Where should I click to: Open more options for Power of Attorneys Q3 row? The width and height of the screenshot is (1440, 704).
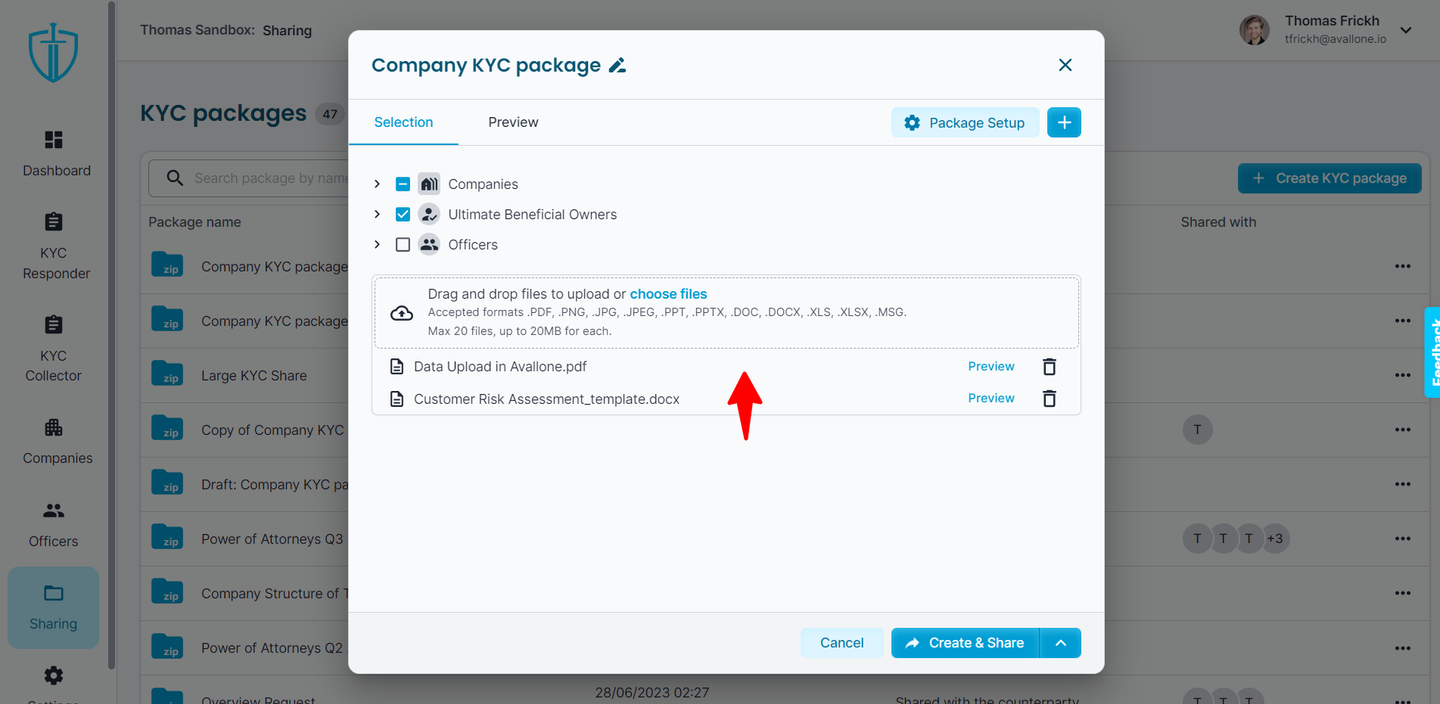point(1403,539)
